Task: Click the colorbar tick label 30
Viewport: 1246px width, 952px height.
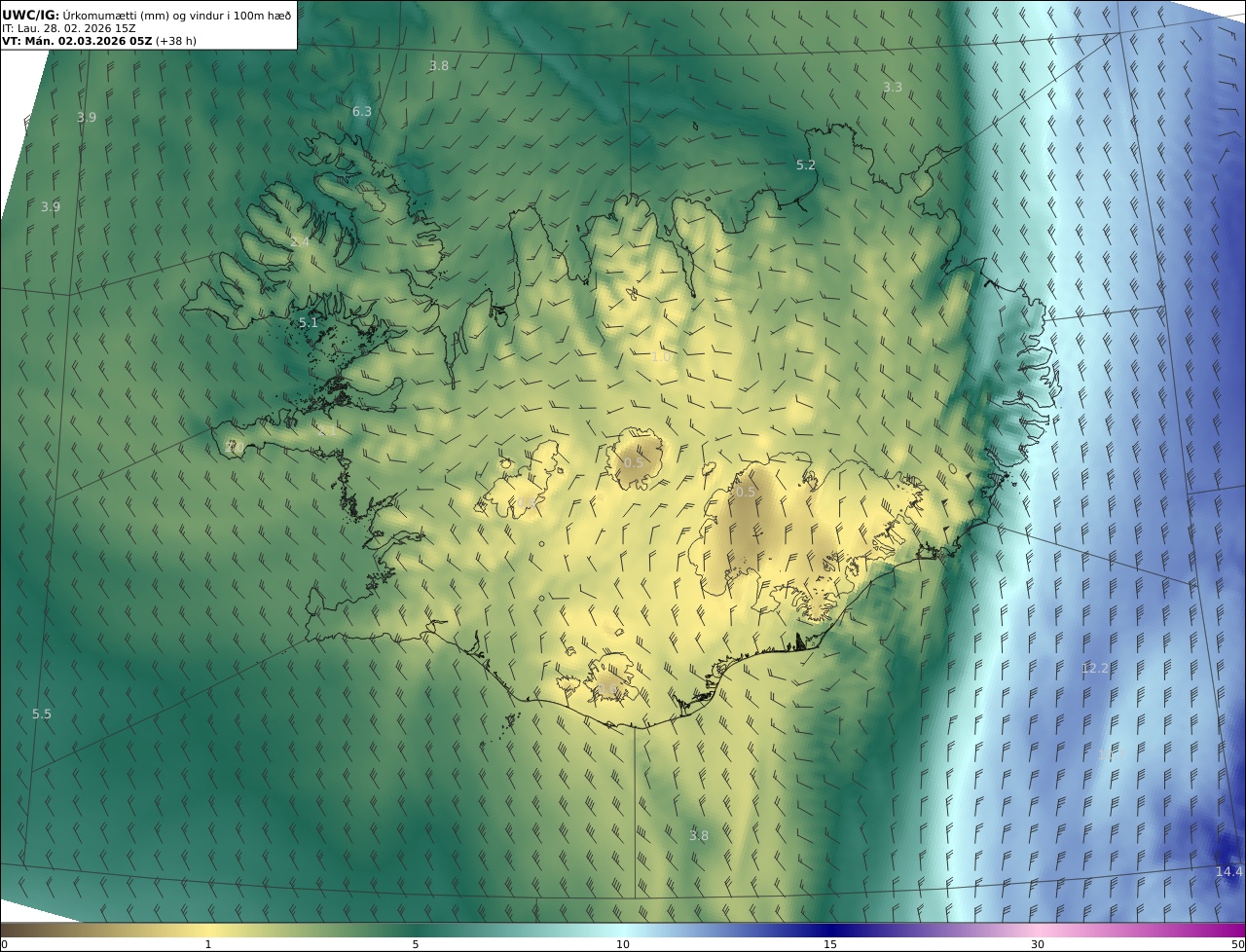Action: pos(1038,944)
